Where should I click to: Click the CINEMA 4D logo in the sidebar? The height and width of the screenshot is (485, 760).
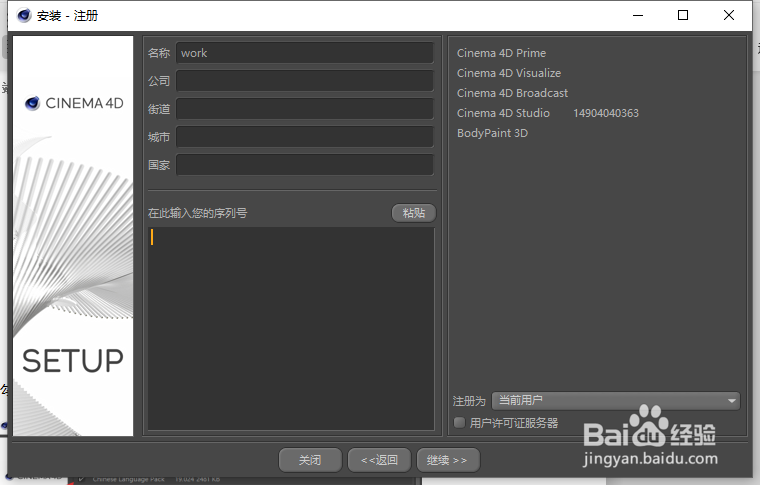pos(74,103)
